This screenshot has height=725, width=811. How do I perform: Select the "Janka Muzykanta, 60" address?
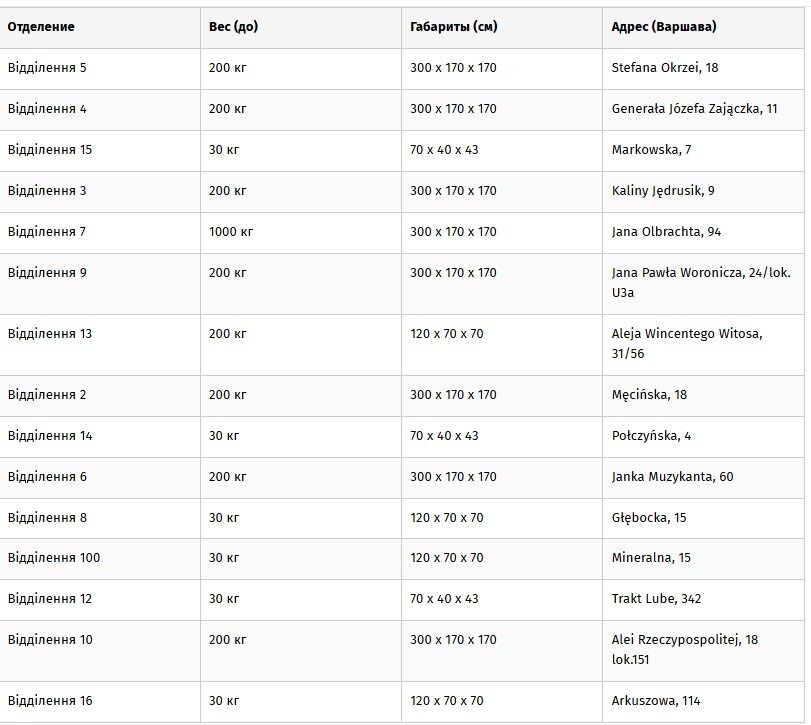672,477
